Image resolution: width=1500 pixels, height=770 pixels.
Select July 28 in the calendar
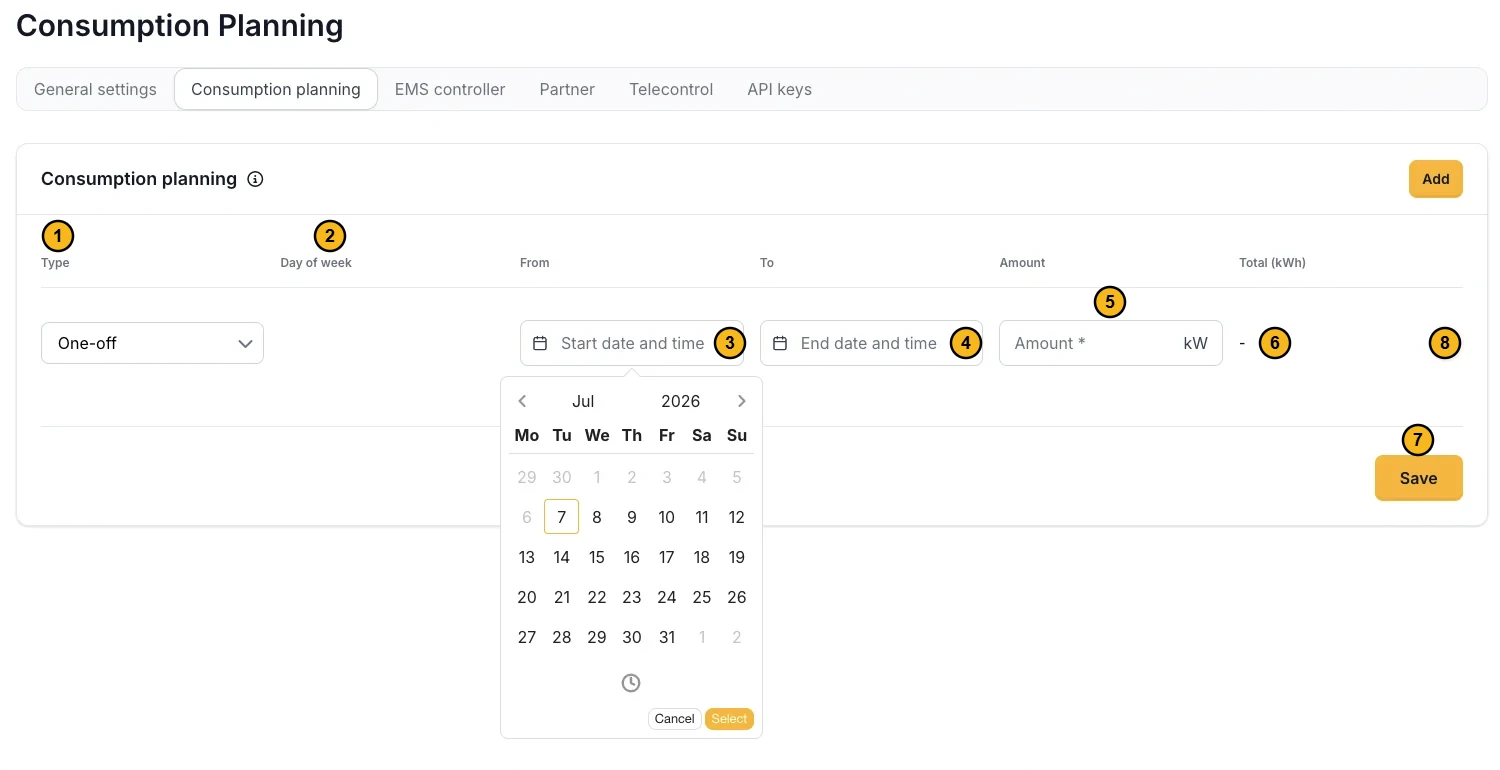pyautogui.click(x=562, y=637)
